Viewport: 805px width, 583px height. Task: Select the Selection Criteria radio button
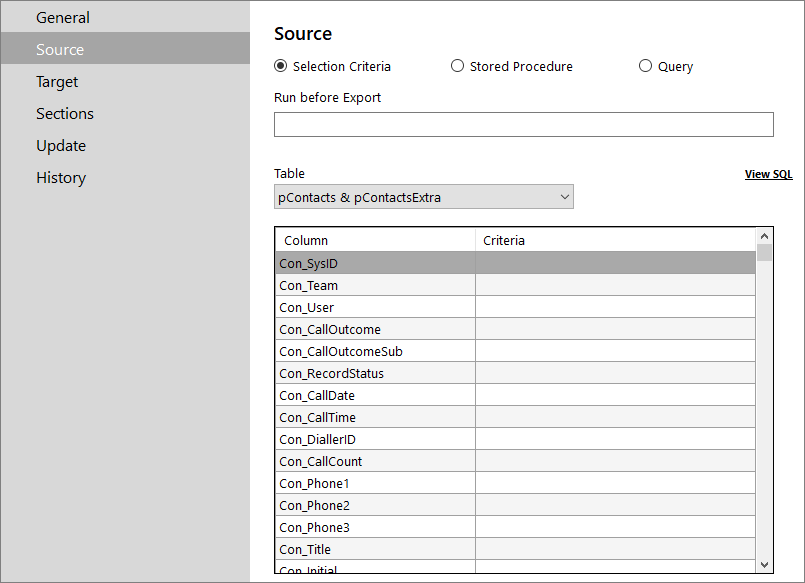(x=281, y=66)
